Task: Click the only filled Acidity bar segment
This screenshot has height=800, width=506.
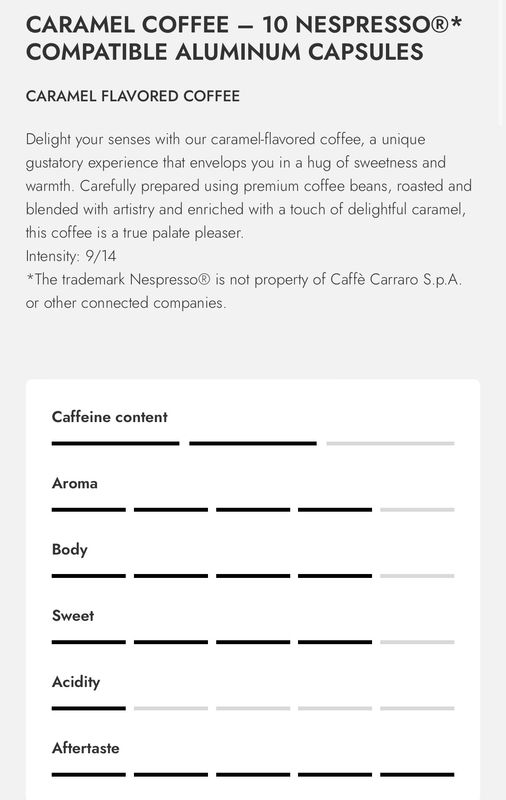Action: click(x=89, y=709)
